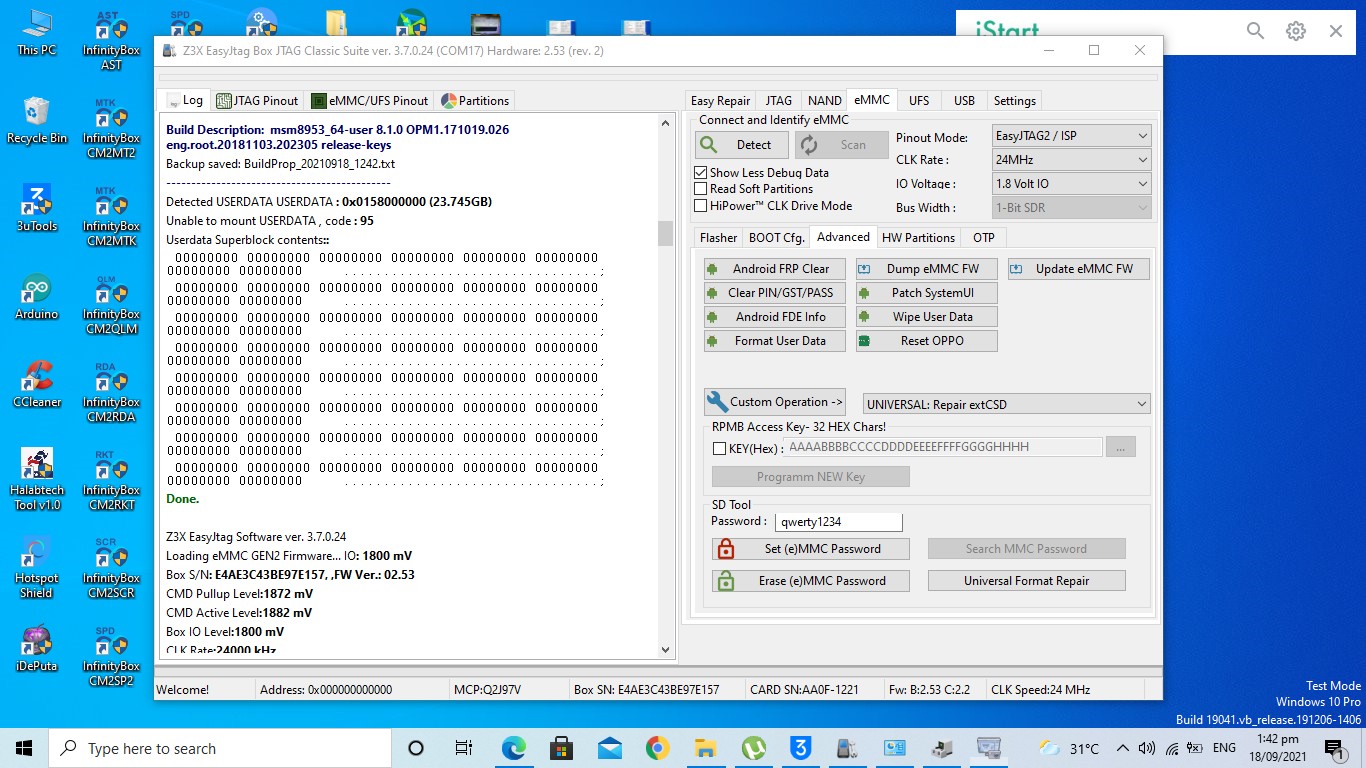Launch CCleaner desktop shortcut
The image size is (1366, 768).
[x=36, y=384]
